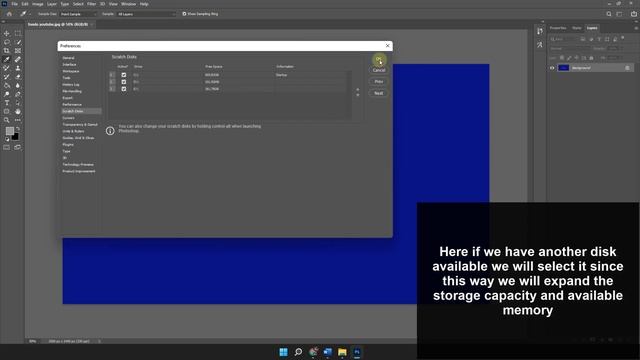Select the Rectangular Marquee tool
Image resolution: width=640 pixels, height=360 pixels.
point(18,33)
